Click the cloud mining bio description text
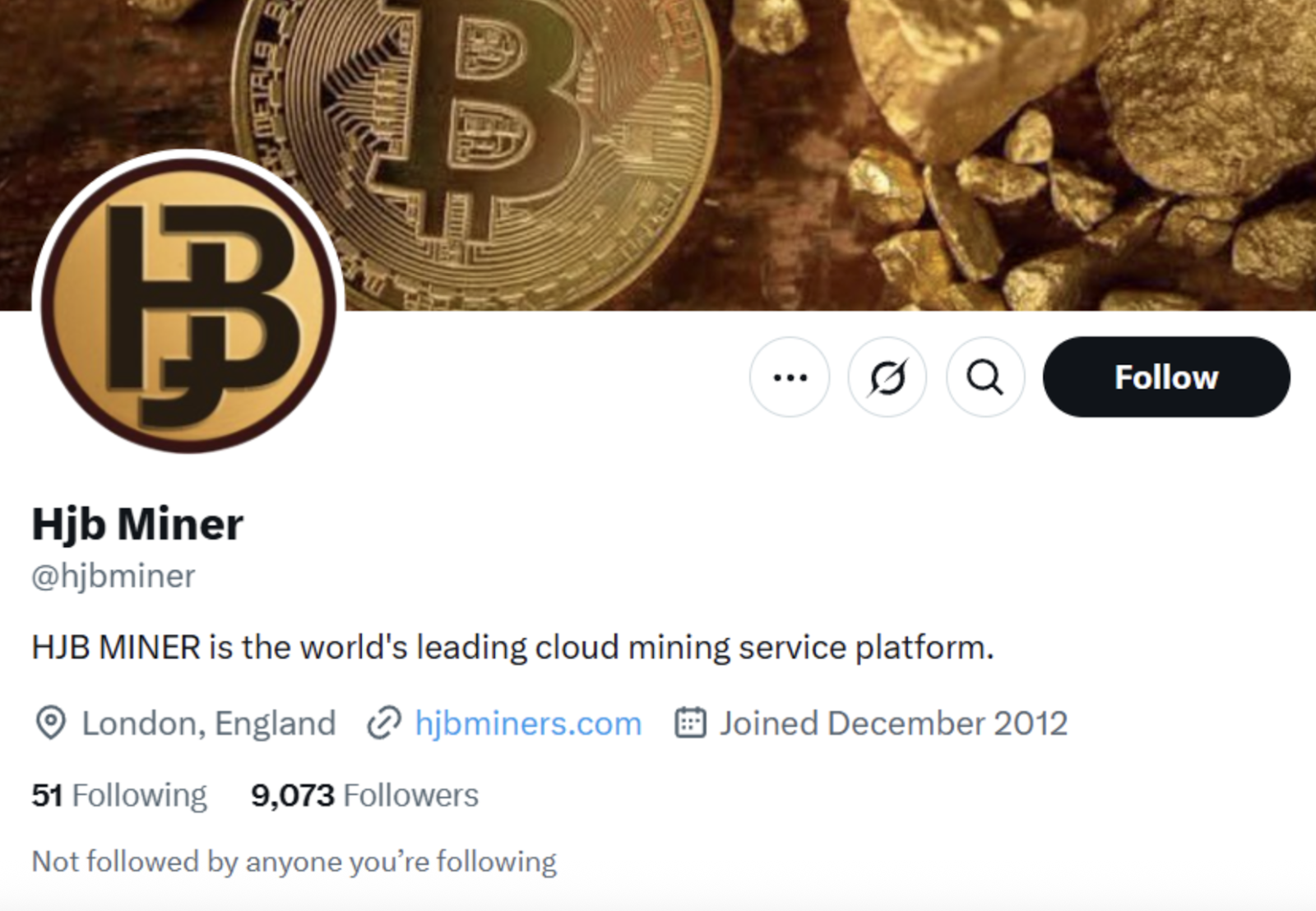The width and height of the screenshot is (1316, 911). click(x=512, y=648)
